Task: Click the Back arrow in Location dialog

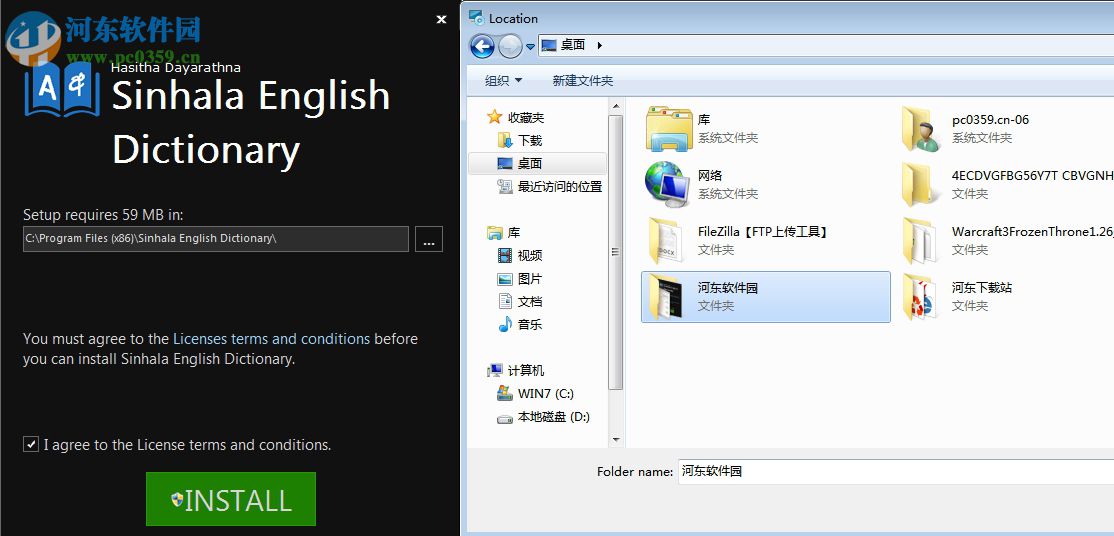Action: tap(482, 47)
